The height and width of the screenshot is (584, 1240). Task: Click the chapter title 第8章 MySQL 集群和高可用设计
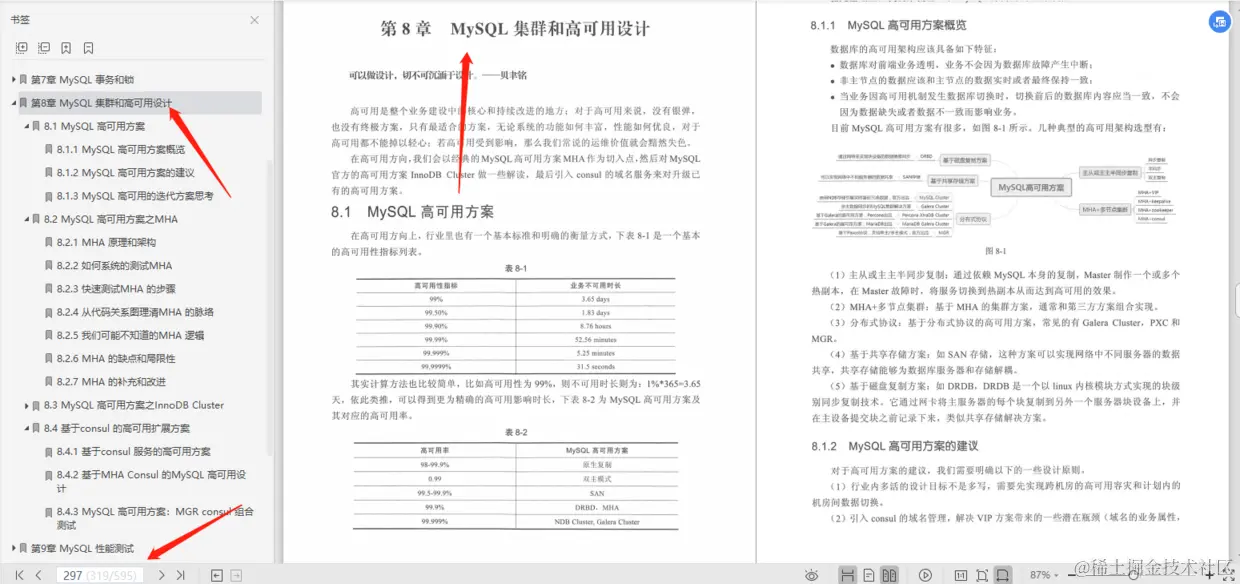point(515,29)
